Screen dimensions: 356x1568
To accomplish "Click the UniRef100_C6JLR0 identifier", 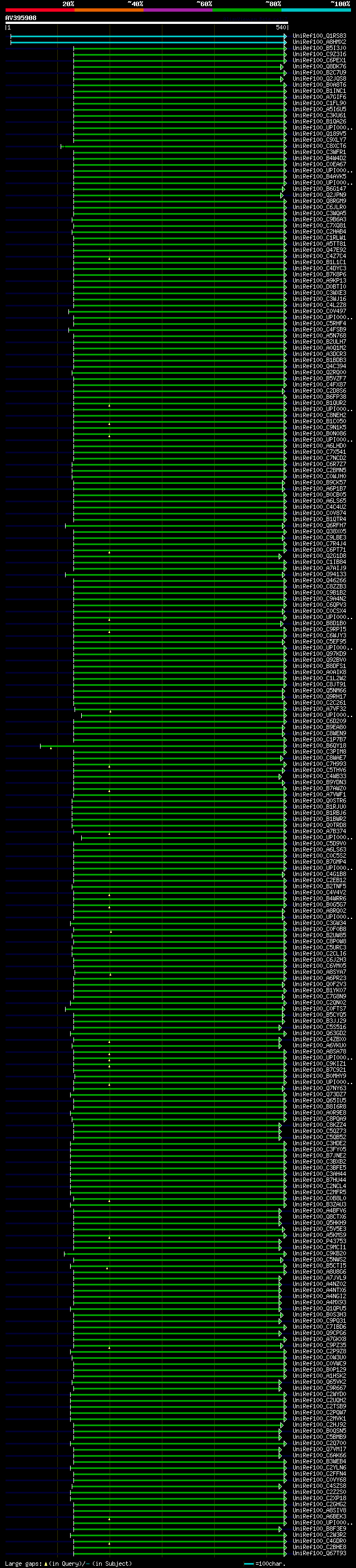I will (x=319, y=207).
